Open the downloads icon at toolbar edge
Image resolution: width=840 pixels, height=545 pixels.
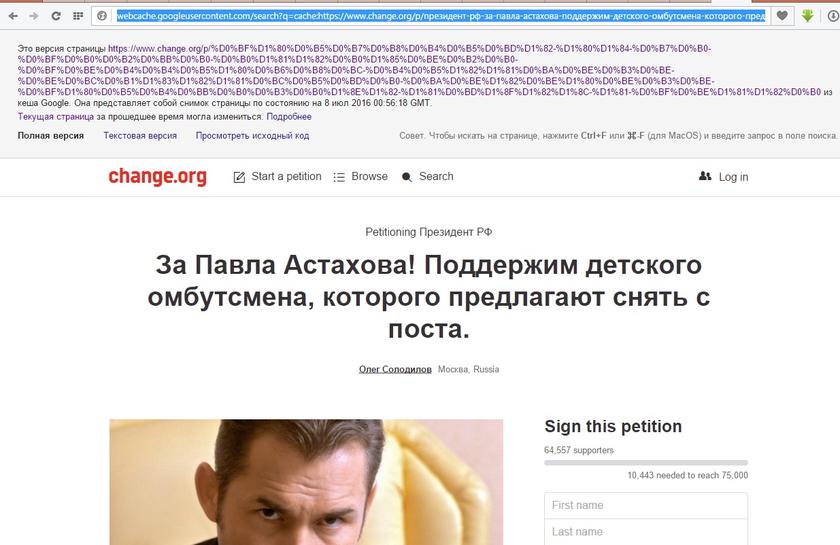point(834,16)
